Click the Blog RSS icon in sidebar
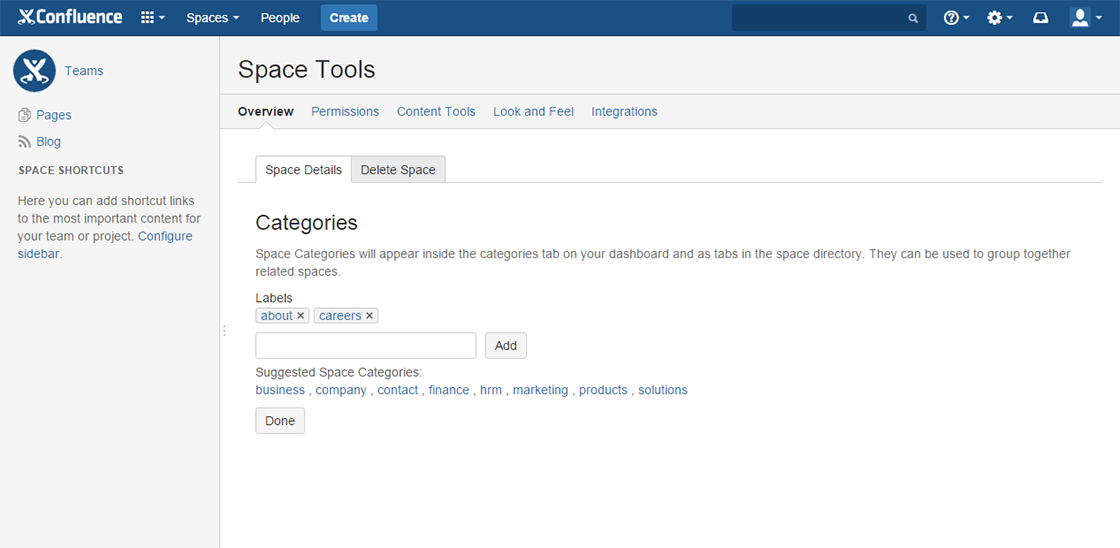 click(24, 141)
